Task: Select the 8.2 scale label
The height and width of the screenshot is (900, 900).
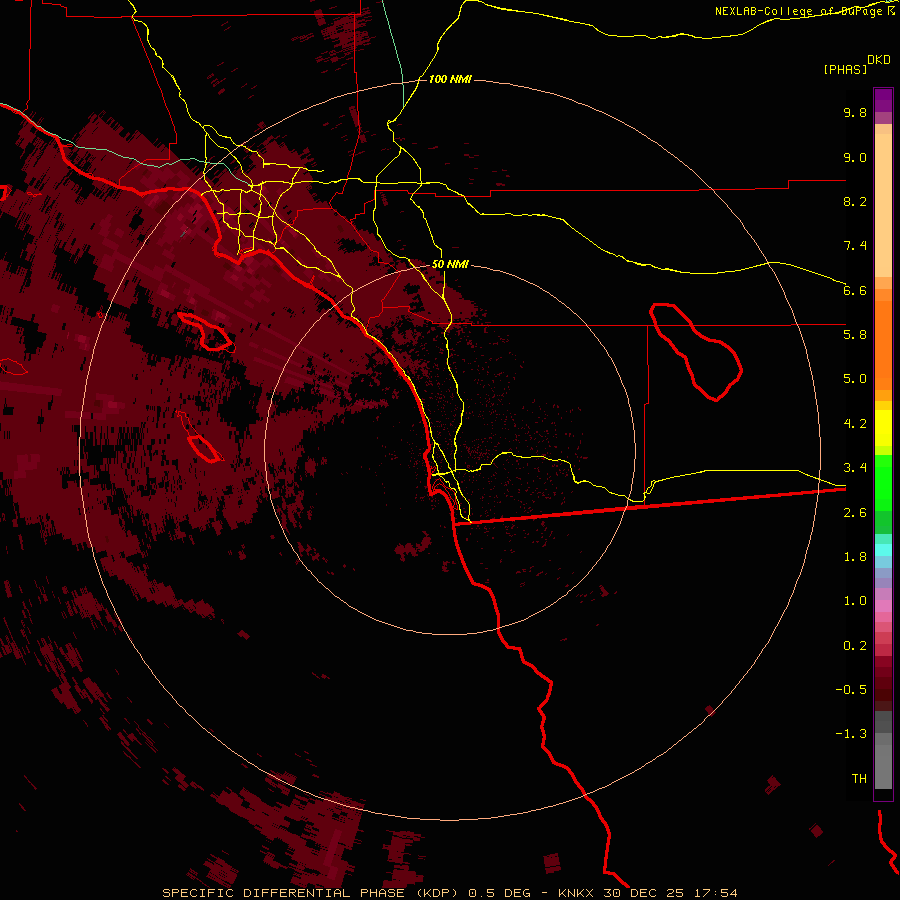Action: [855, 201]
